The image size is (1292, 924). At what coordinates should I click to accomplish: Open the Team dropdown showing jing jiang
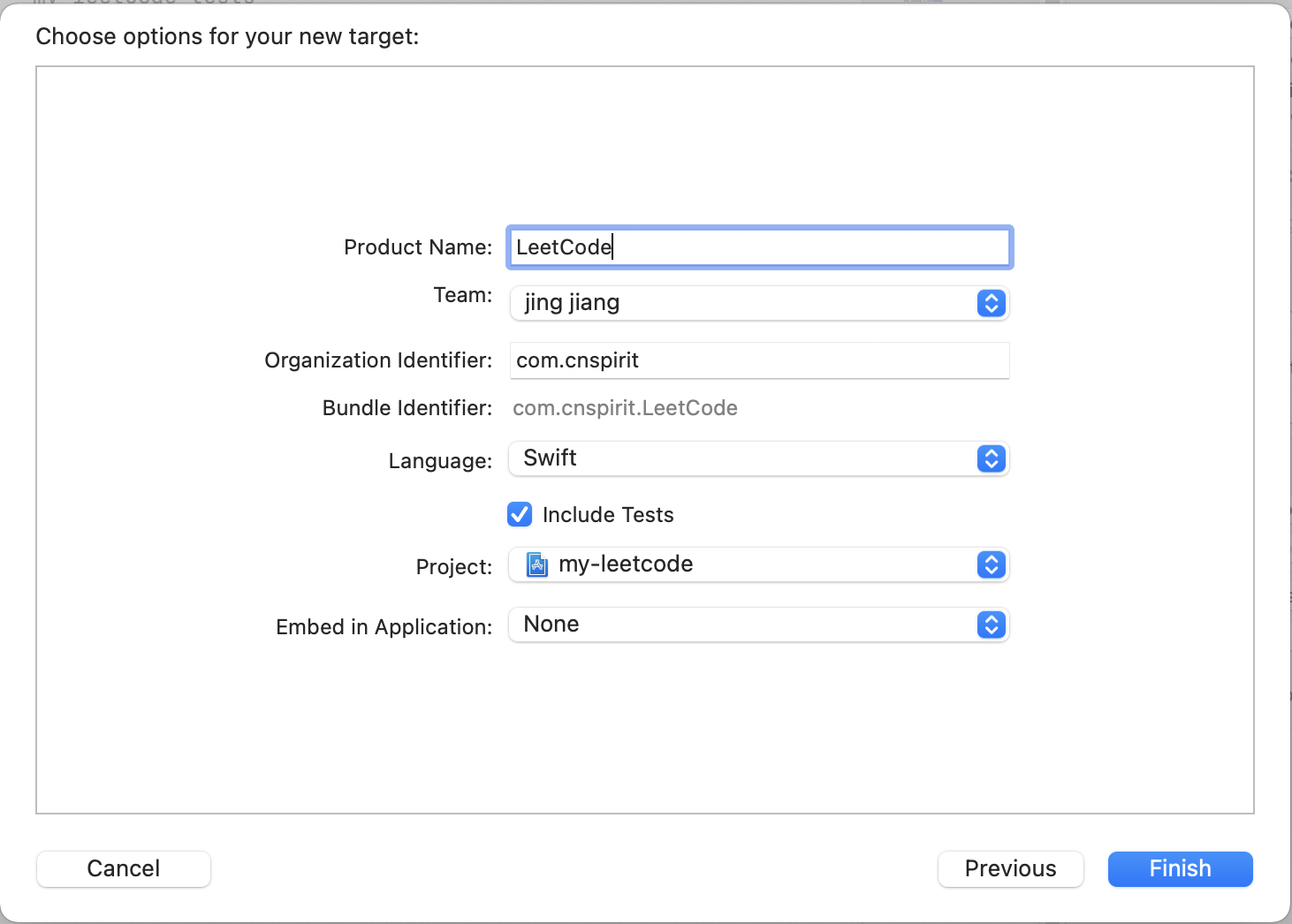[759, 303]
